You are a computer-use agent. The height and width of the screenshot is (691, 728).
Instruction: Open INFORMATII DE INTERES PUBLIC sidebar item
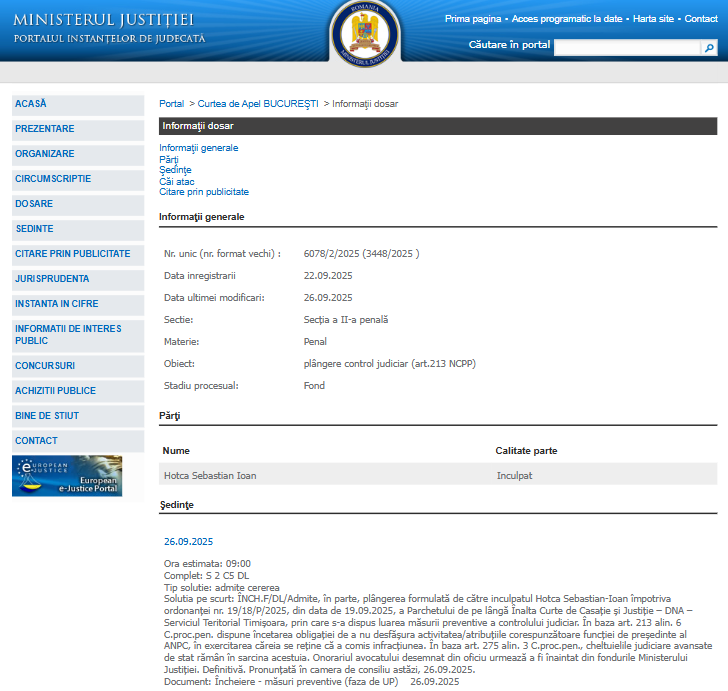pyautogui.click(x=78, y=335)
